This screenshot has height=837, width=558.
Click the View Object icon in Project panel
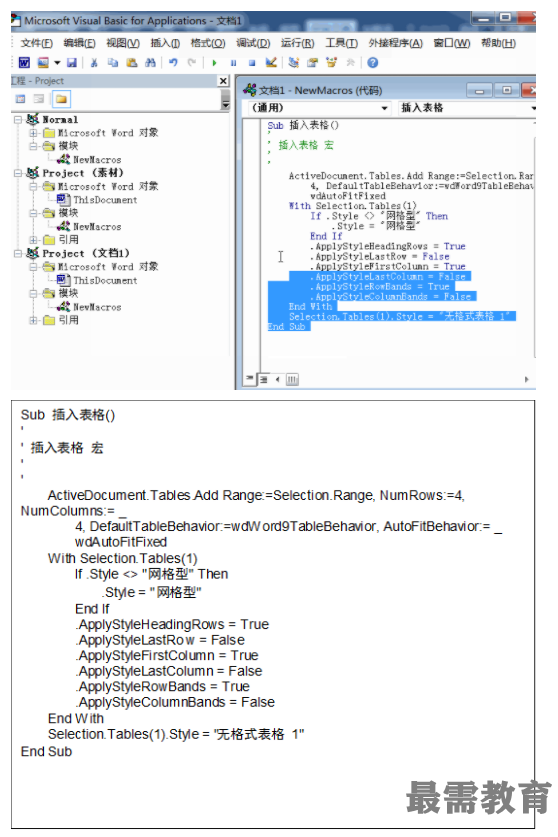(38, 99)
